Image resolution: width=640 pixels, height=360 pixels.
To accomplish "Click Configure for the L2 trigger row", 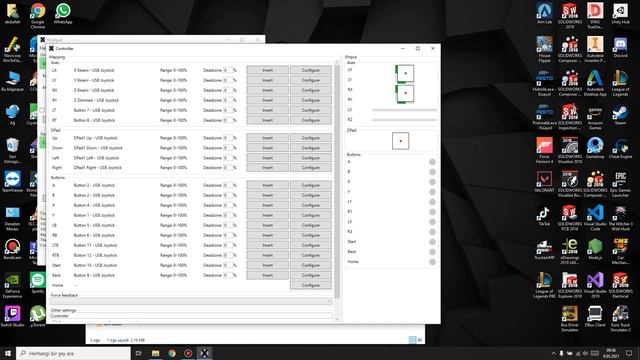I will (x=311, y=110).
